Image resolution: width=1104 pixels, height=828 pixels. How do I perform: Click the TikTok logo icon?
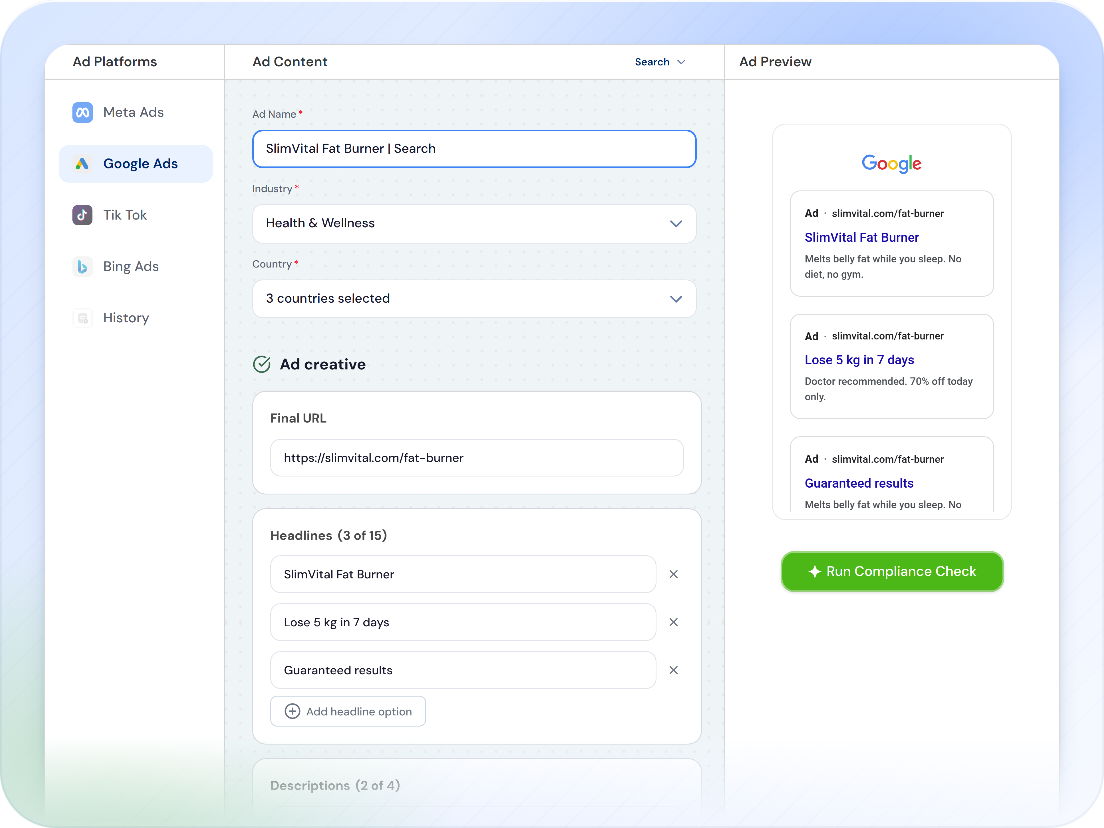click(82, 215)
